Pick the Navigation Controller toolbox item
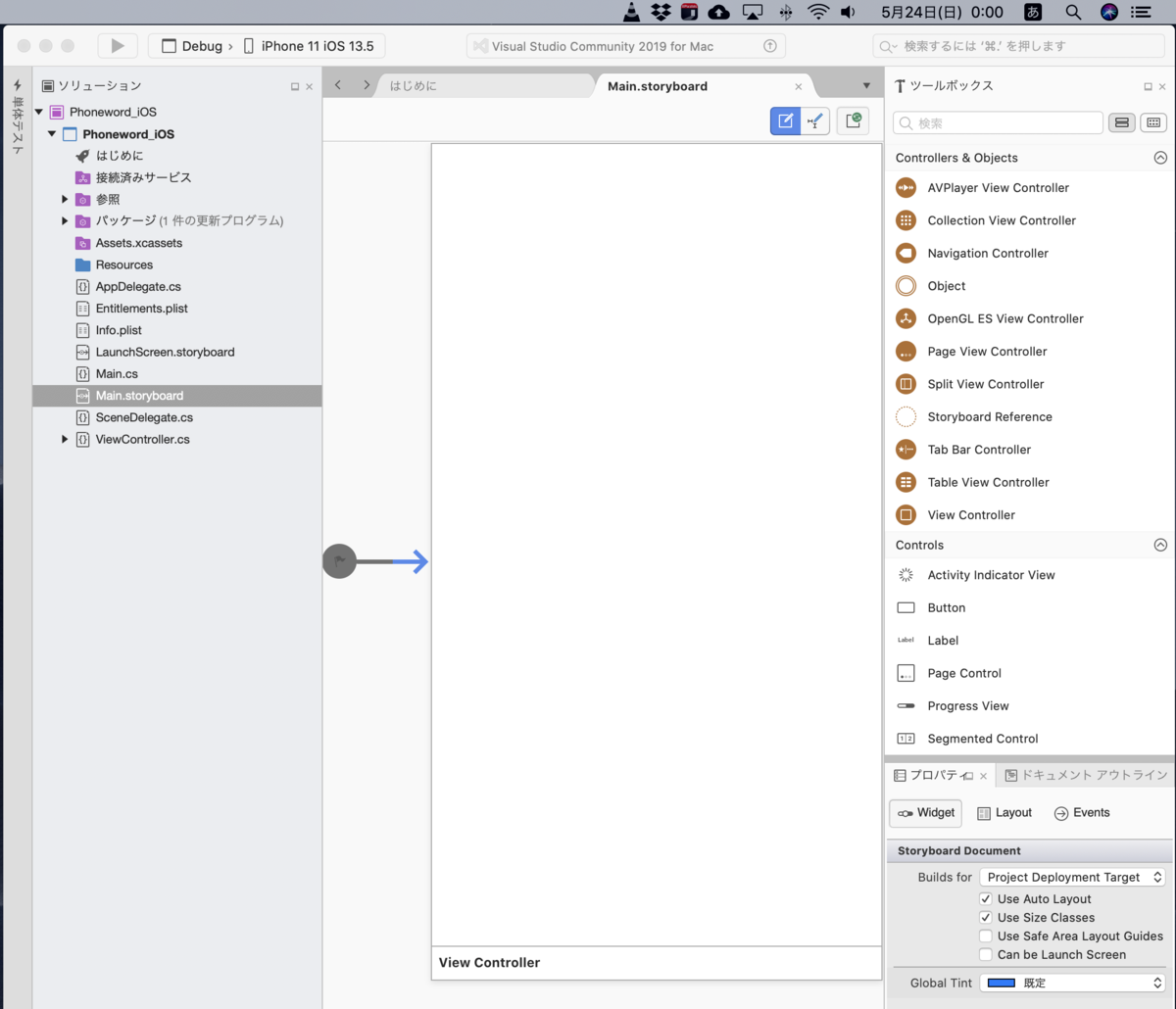 pyautogui.click(x=988, y=254)
